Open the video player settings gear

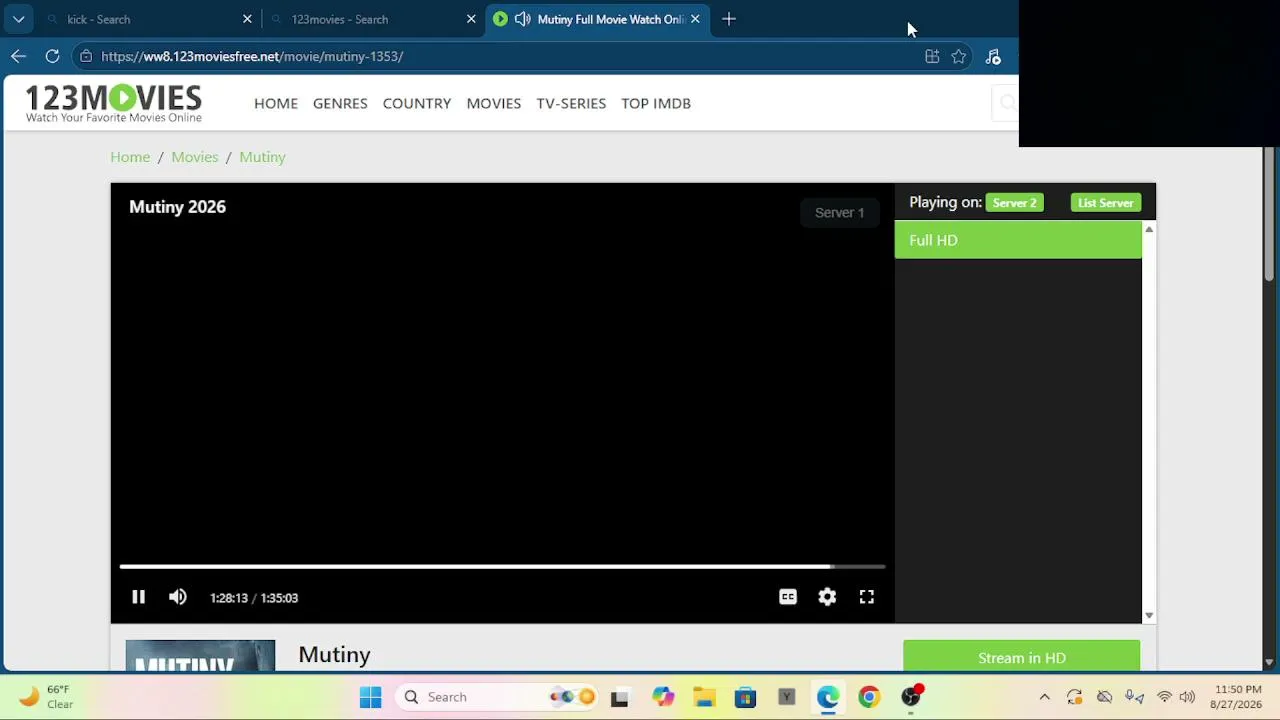point(827,597)
